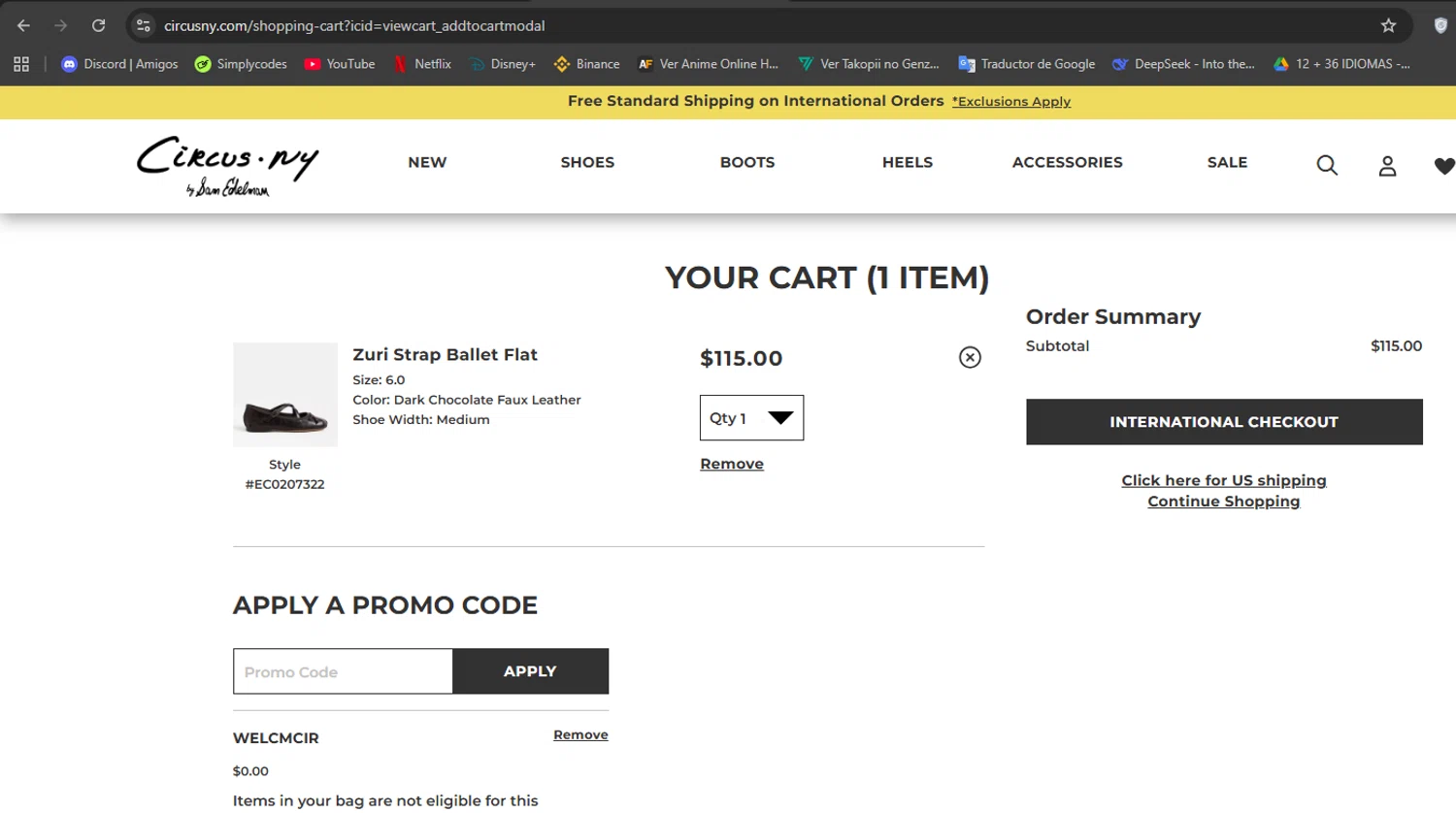Open the account profile icon
This screenshot has height=813, width=1456.
[x=1387, y=166]
